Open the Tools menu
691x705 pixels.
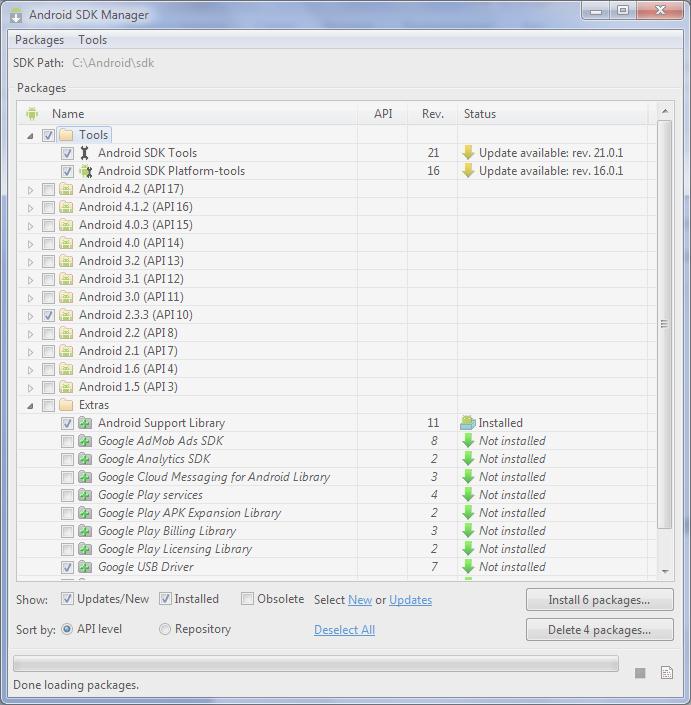93,40
